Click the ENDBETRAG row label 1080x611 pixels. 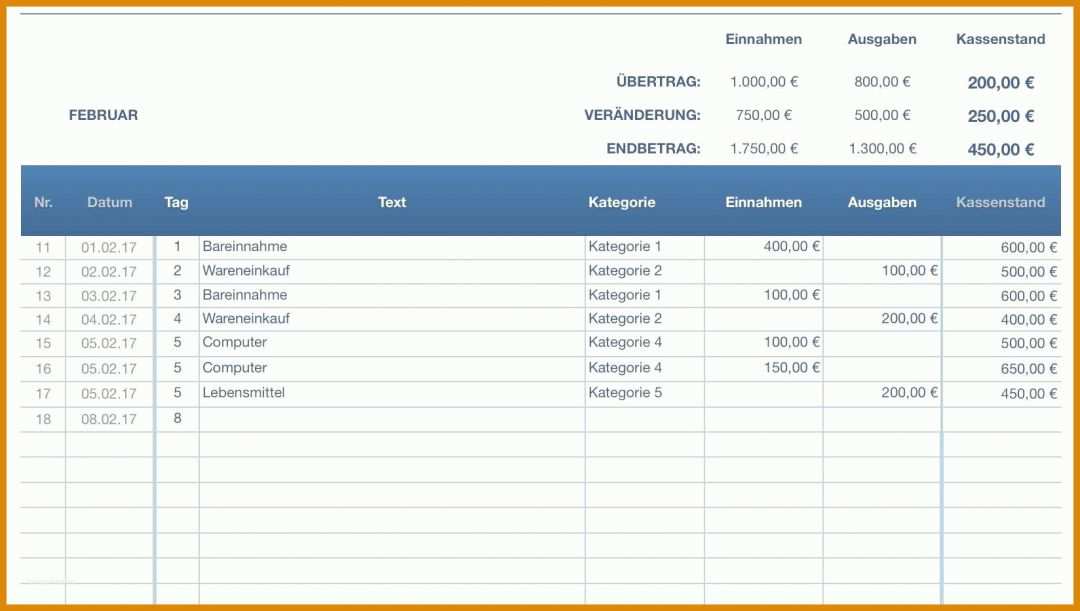coord(654,148)
